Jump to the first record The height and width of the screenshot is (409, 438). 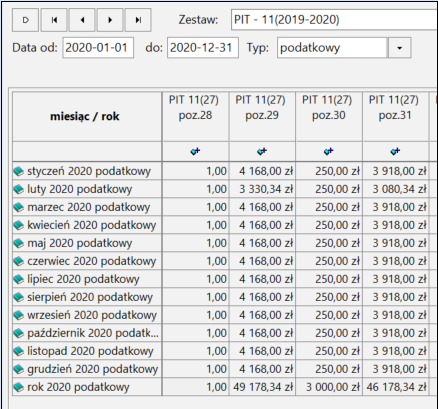(54, 20)
